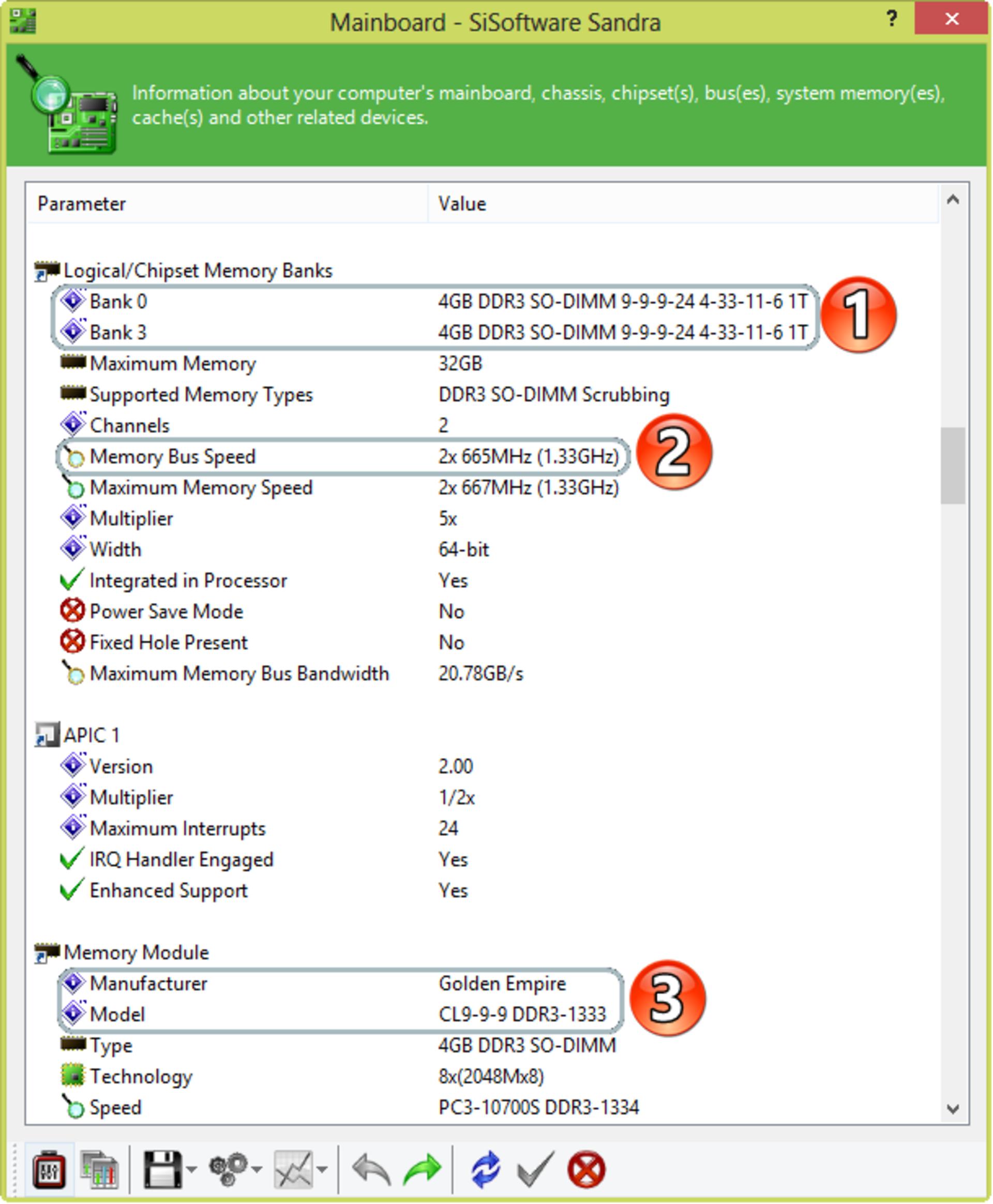Open help with the question mark button
The width and height of the screenshot is (993, 1204).
892,20
